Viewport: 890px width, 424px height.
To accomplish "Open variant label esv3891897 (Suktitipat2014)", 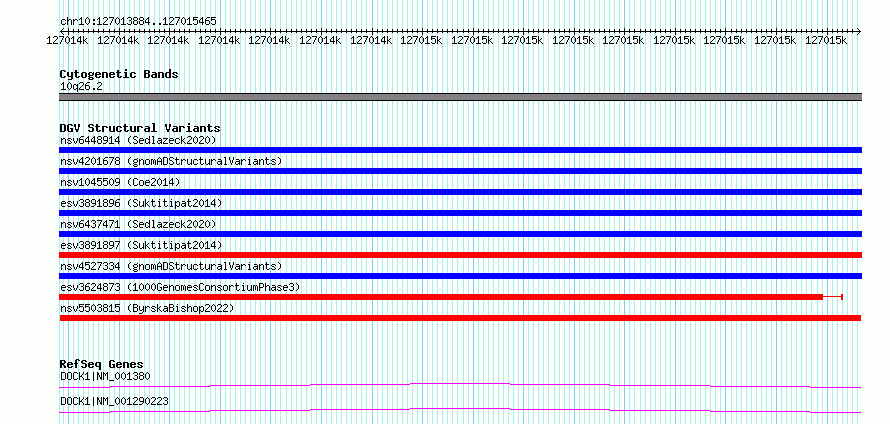I will click(x=141, y=245).
